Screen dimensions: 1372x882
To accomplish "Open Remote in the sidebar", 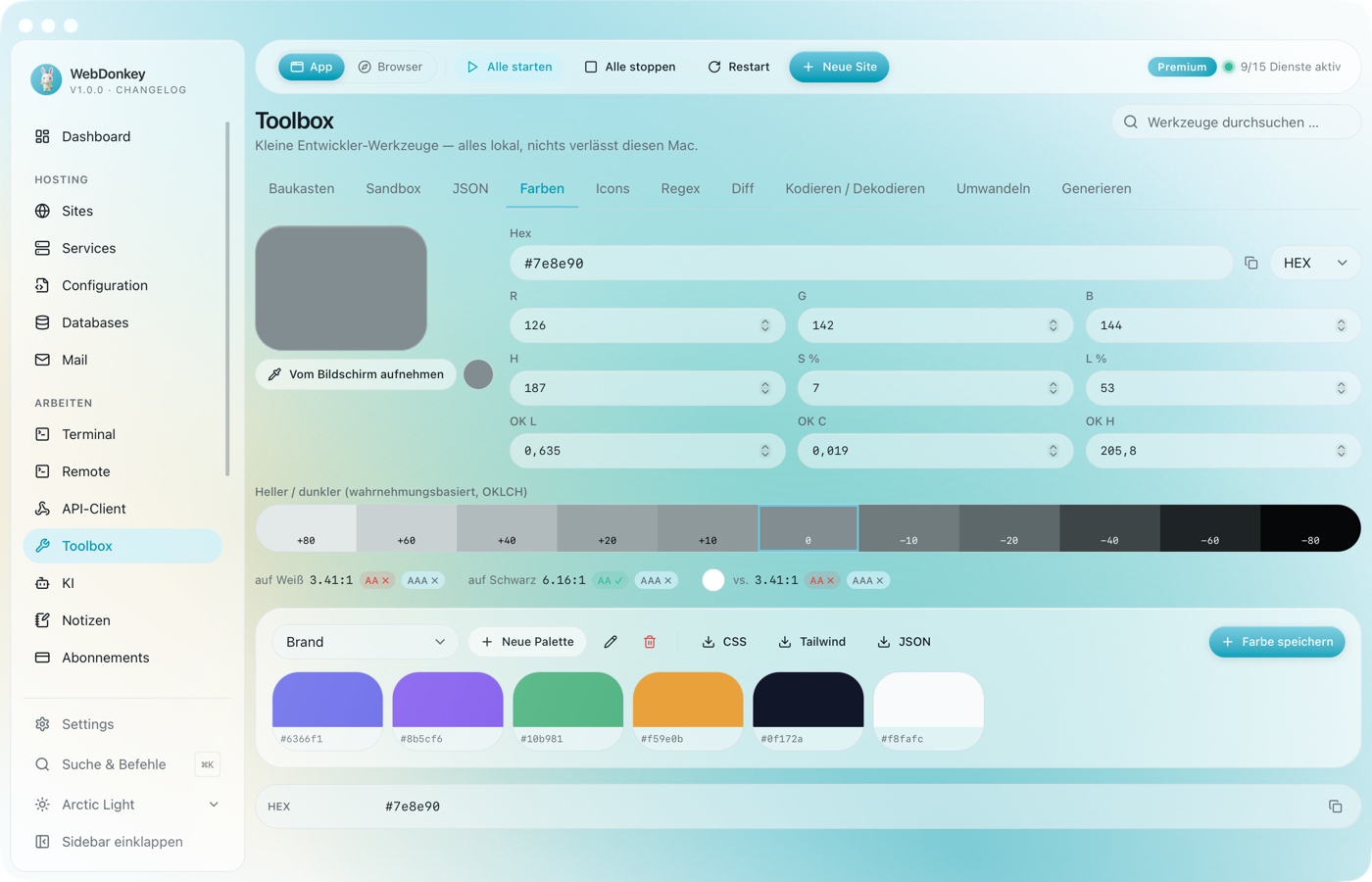I will point(122,471).
